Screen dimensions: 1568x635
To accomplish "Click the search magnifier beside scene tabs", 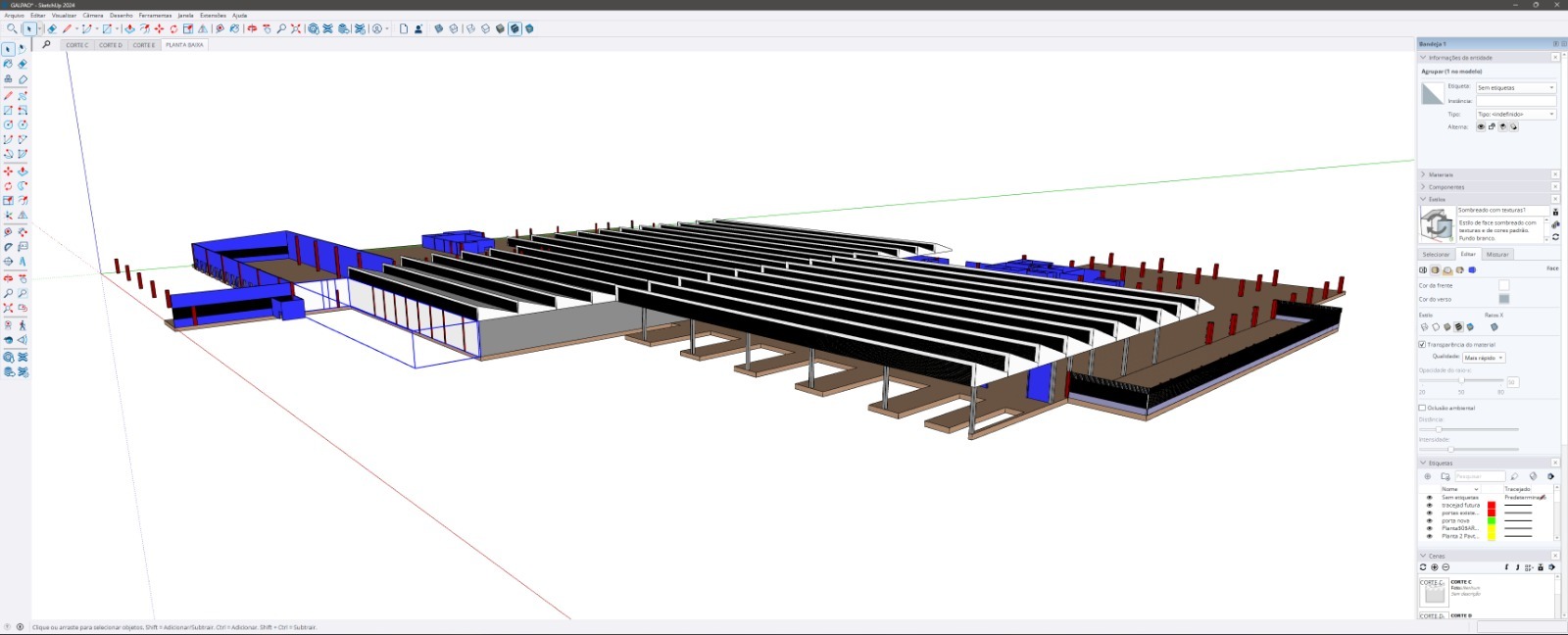I will (46, 45).
